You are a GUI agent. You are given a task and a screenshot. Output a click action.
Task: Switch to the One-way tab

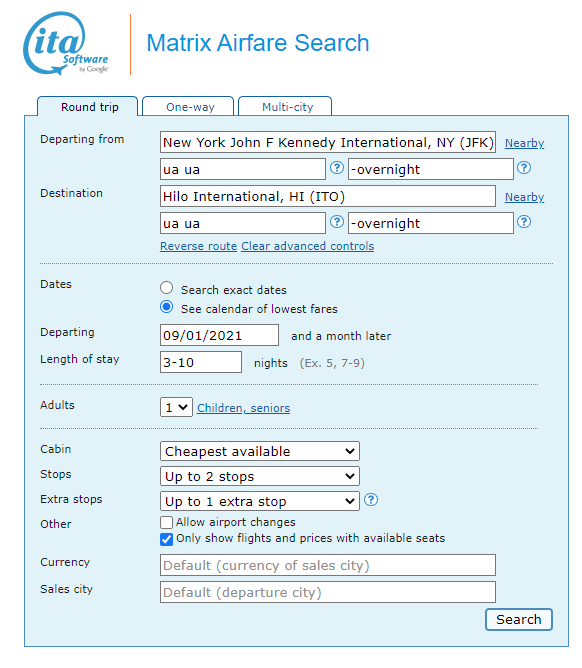pyautogui.click(x=188, y=107)
